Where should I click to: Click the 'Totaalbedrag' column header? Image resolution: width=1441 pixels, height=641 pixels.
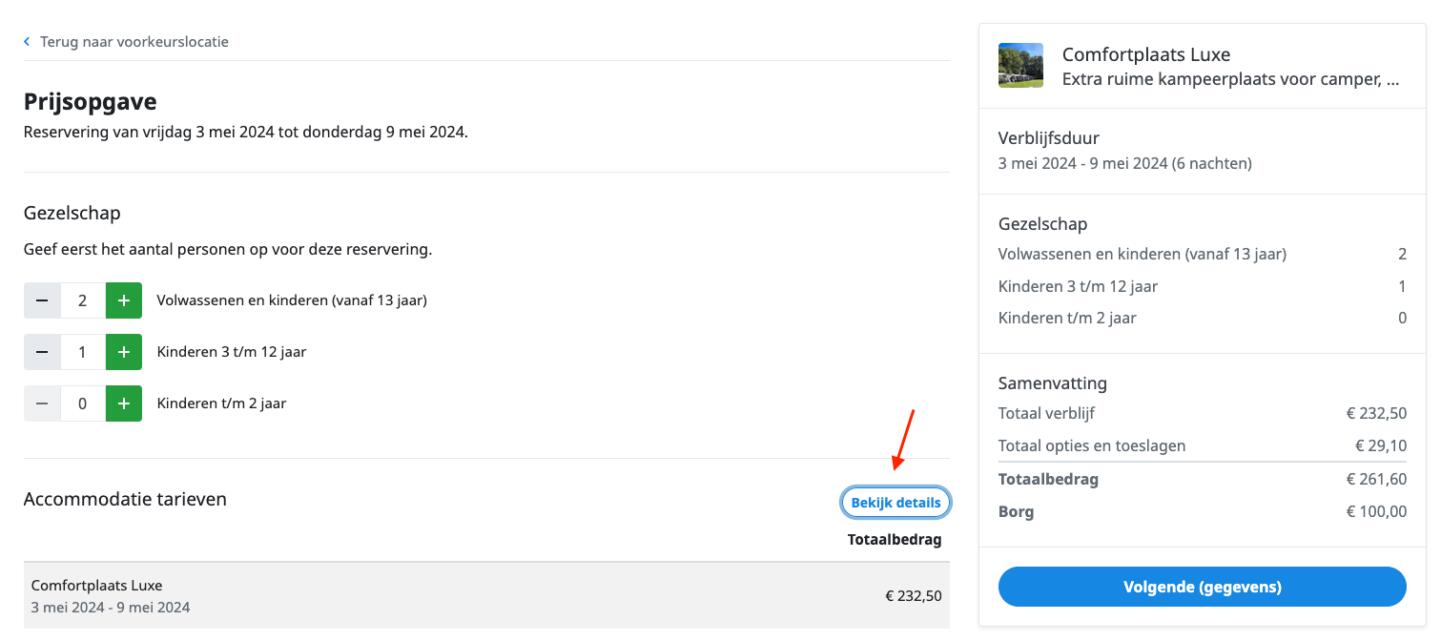tap(894, 540)
